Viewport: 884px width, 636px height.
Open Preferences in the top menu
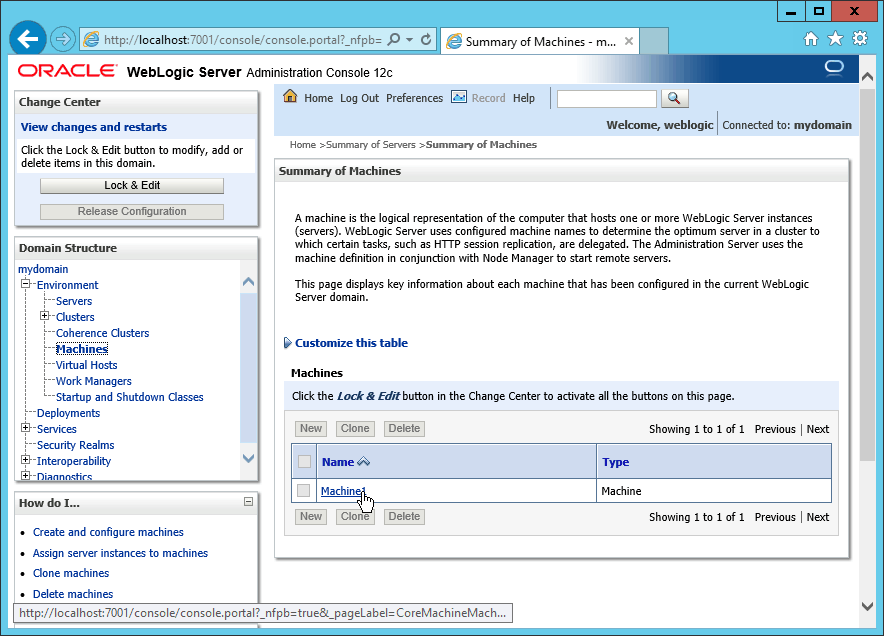tap(414, 98)
